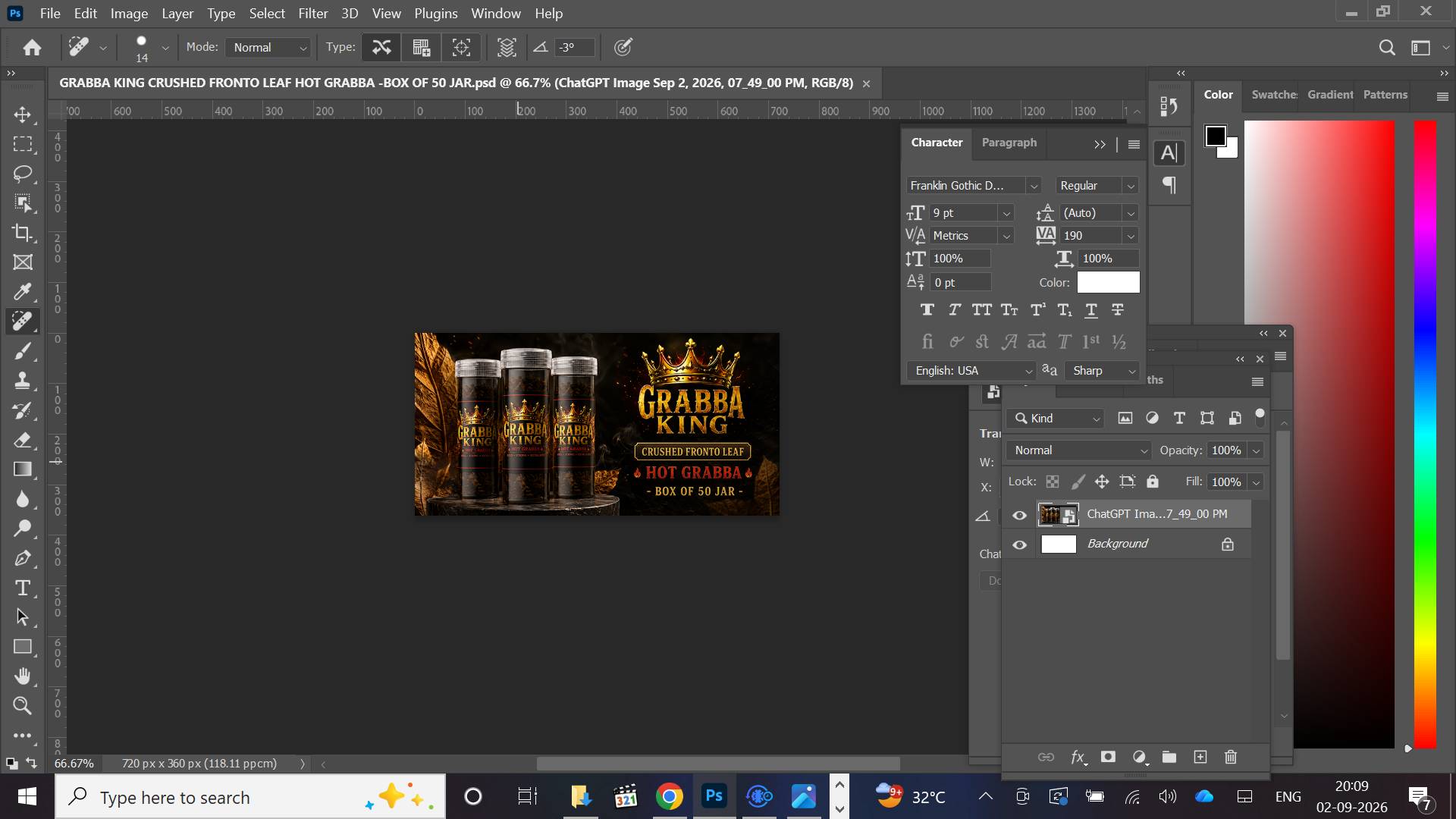Open the anti-aliasing Sharp dropdown
Screen dimensions: 1456x819
pos(1102,371)
